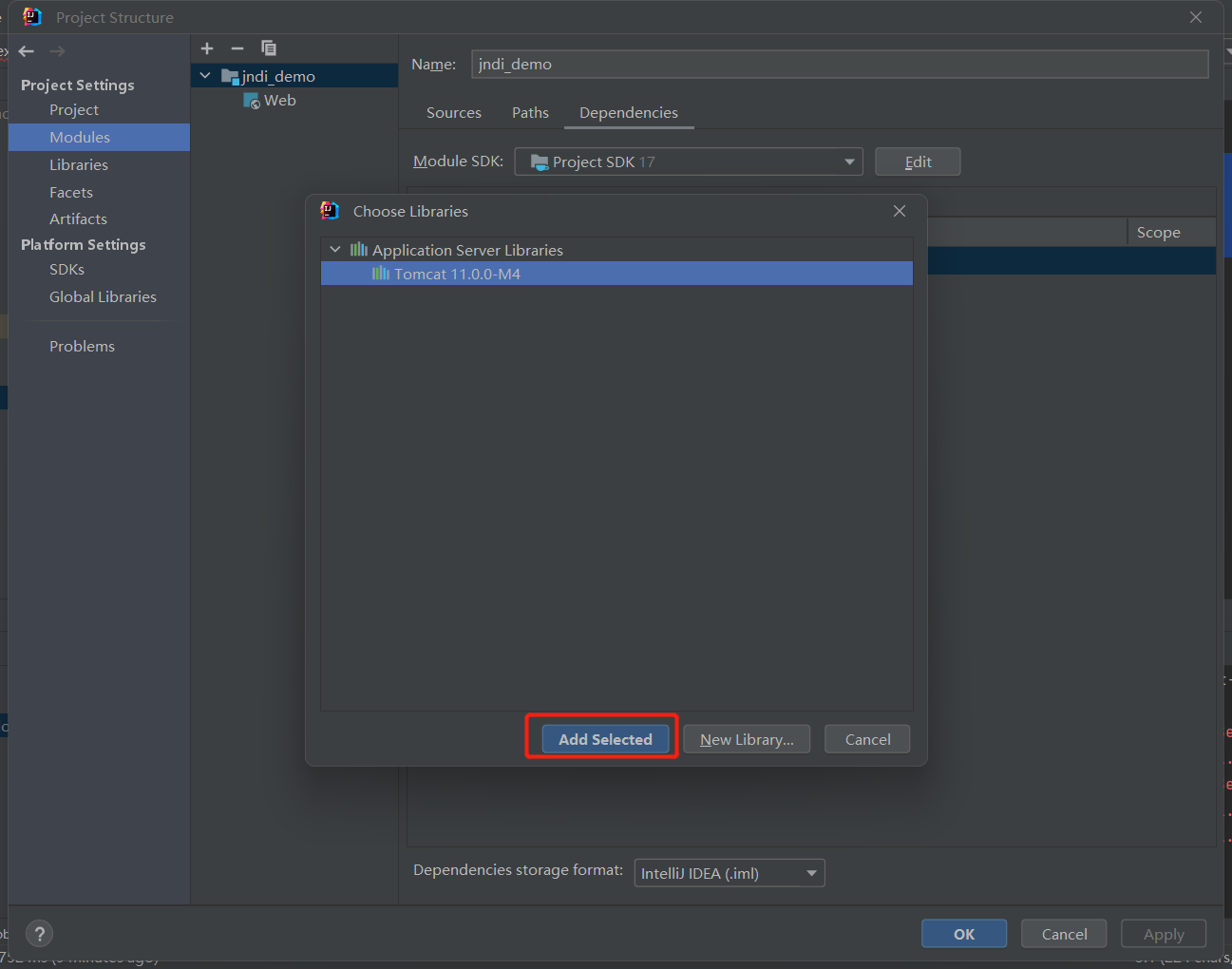
Task: Switch to the Paths tab
Action: pos(530,113)
